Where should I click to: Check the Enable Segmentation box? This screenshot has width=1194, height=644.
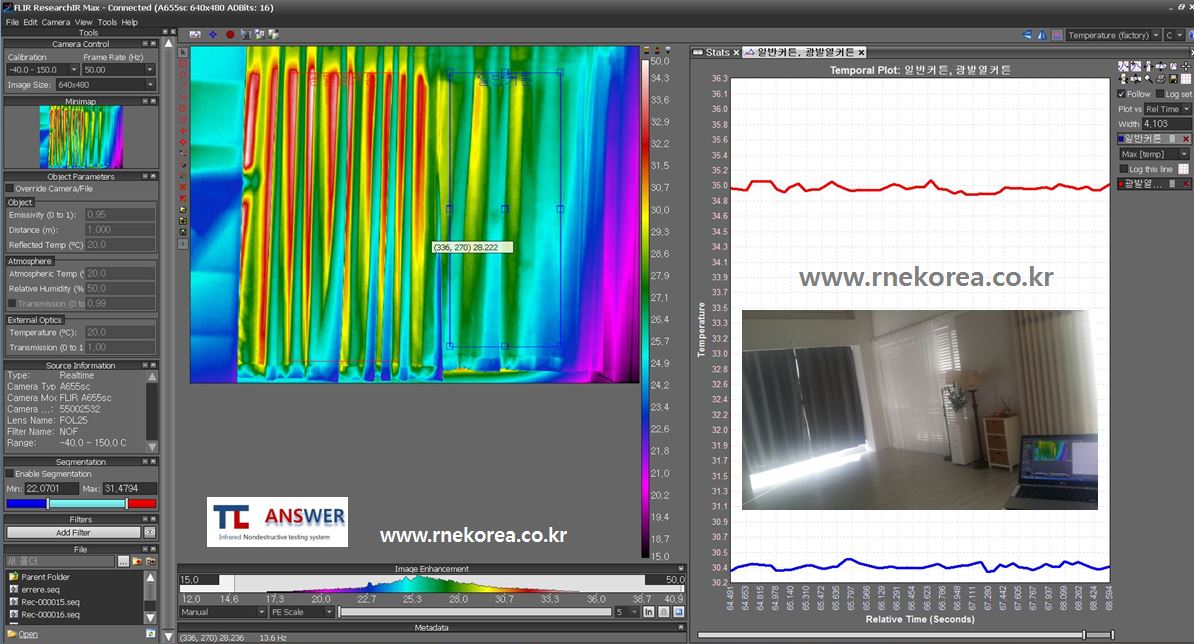click(x=10, y=473)
